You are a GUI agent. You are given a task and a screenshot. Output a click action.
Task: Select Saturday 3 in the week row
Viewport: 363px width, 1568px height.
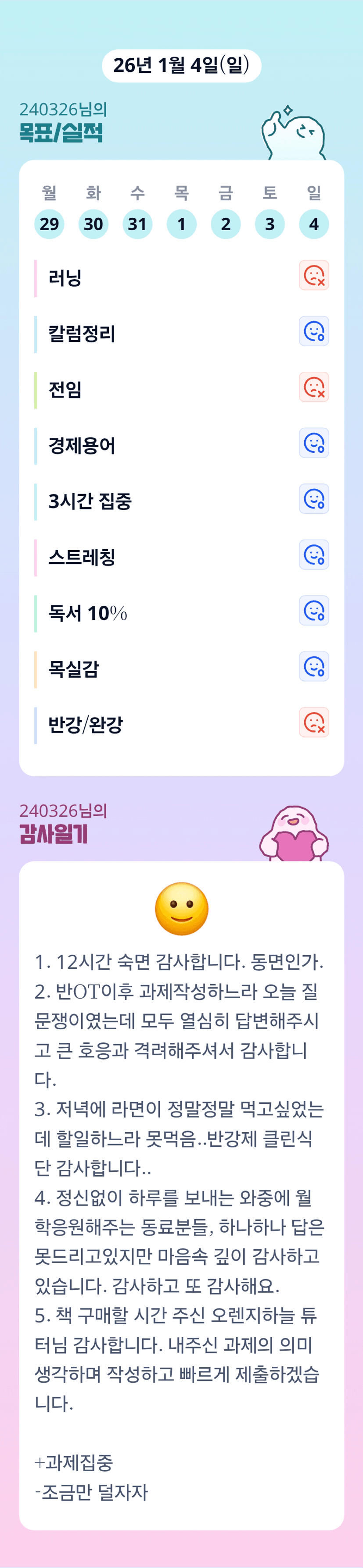click(x=270, y=224)
